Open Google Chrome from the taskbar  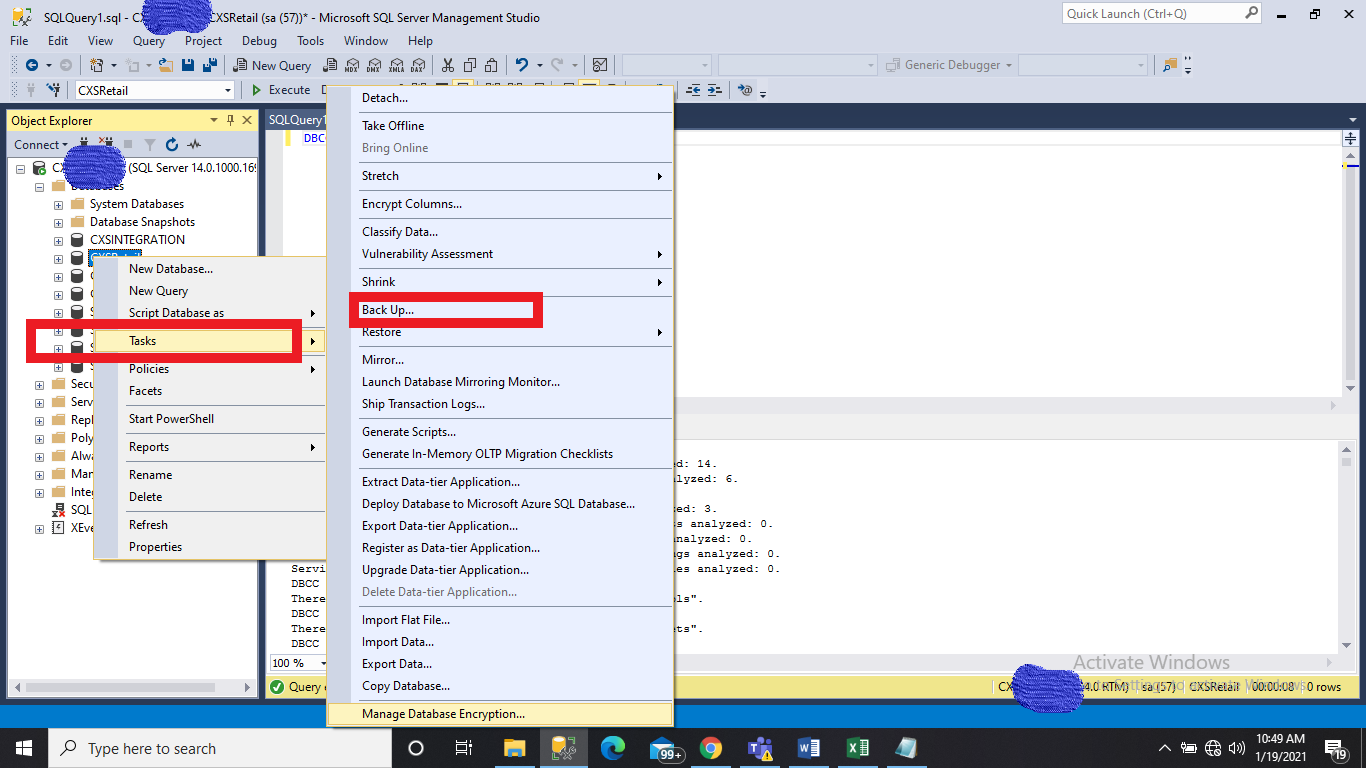(711, 748)
